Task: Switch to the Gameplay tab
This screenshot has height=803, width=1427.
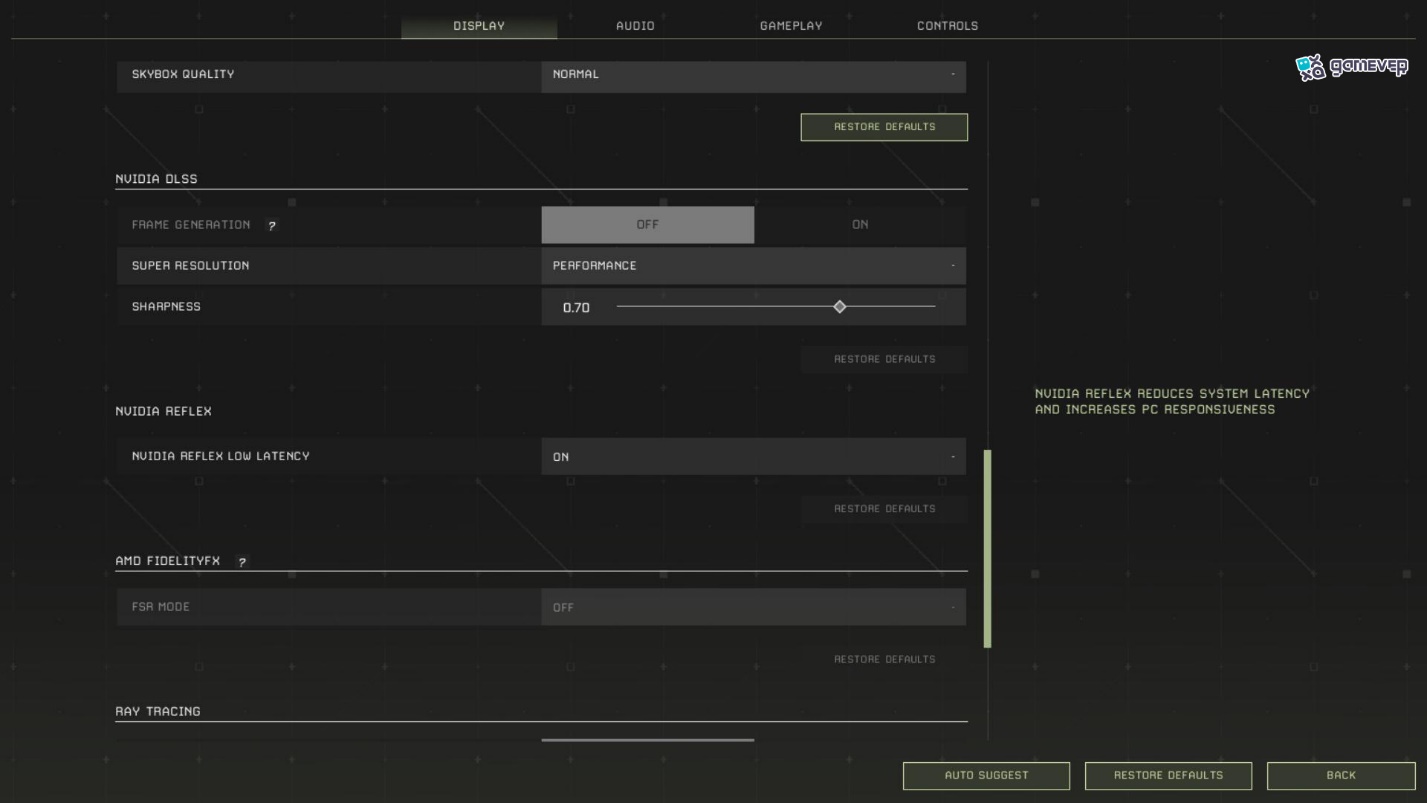Action: tap(791, 26)
